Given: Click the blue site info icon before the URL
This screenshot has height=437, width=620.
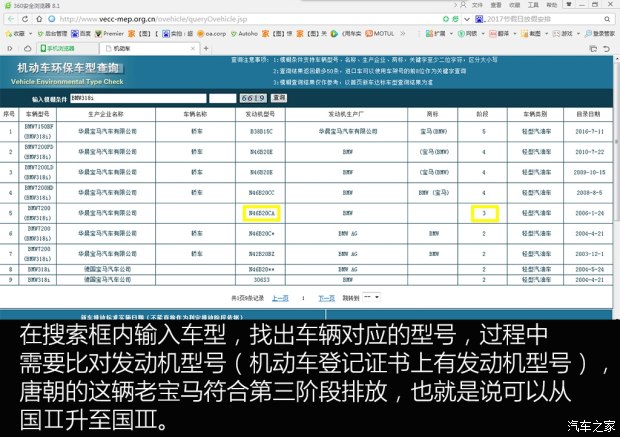Looking at the screenshot, I should [51, 19].
